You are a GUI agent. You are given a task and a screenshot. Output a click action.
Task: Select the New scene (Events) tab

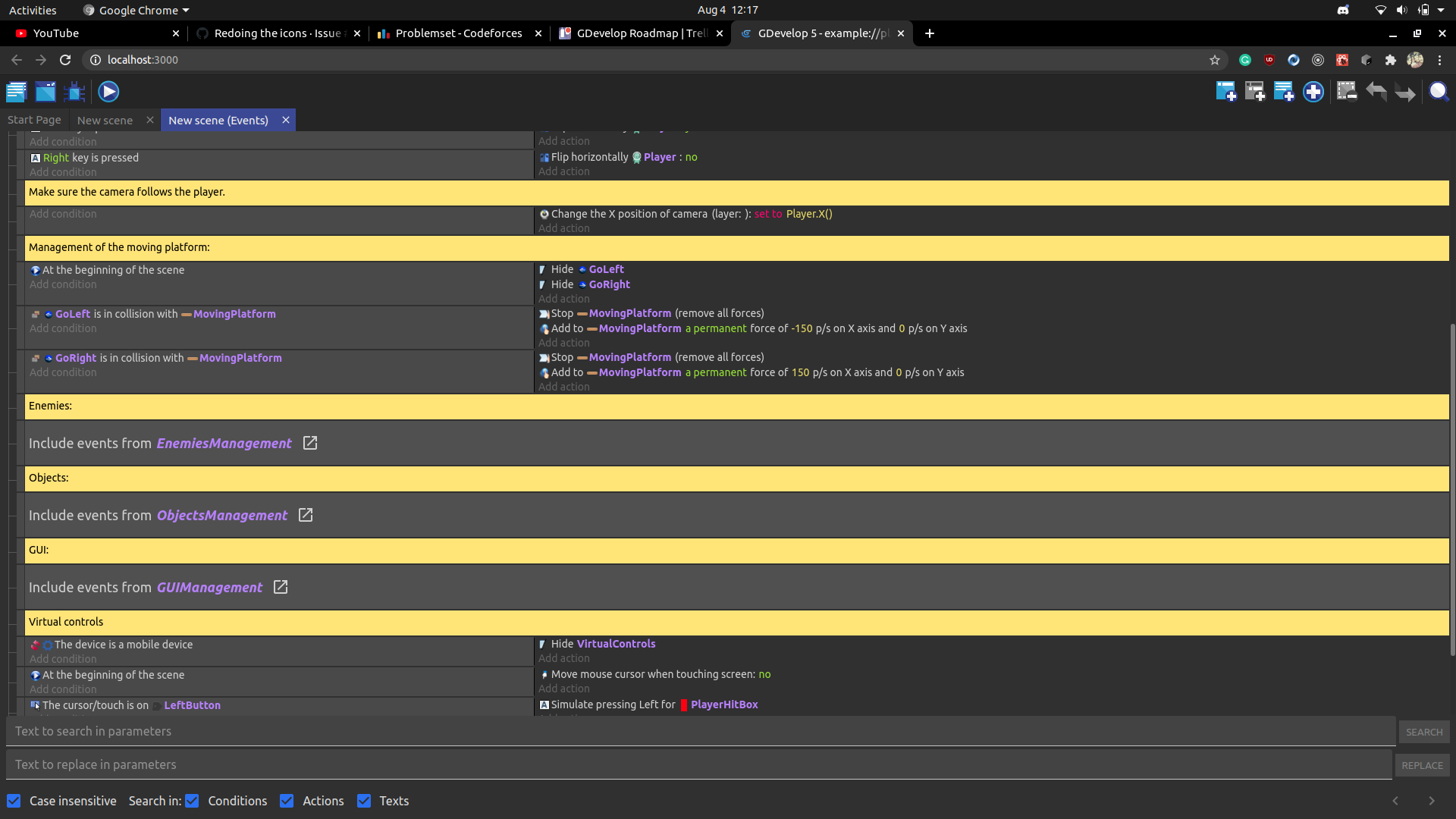(x=218, y=120)
